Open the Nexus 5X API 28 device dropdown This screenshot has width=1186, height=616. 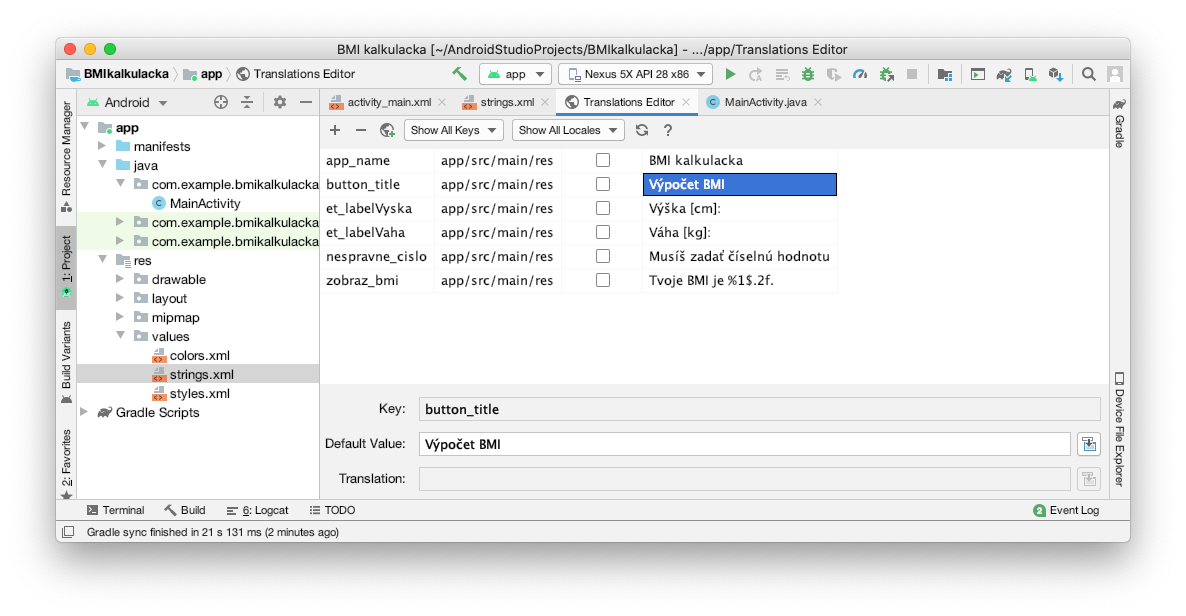click(635, 74)
